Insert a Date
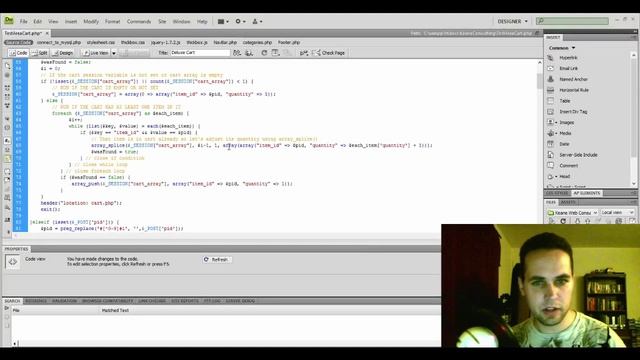Screen dimensions: 640x360 pos(564,144)
